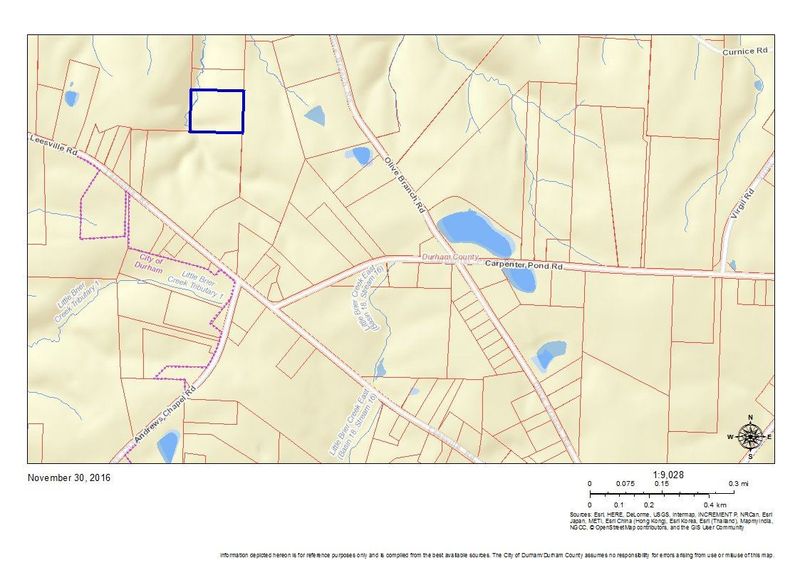
Task: Click the 0.3 mi scale bar label
Action: pos(737,484)
